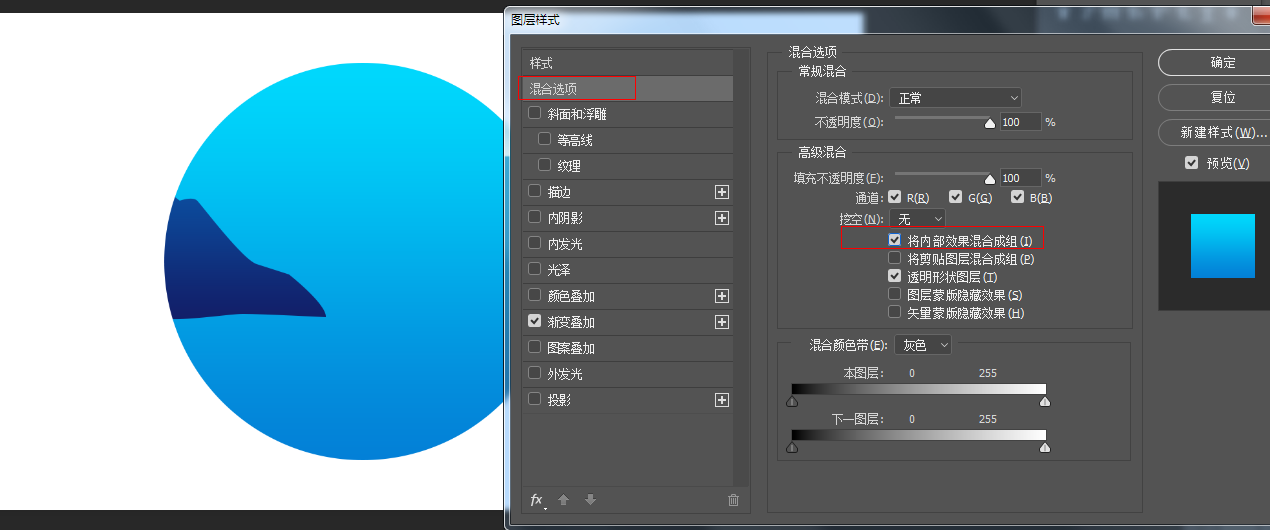Click the 不透明度 slider handle
Viewport: 1270px width, 530px height.
coord(990,124)
